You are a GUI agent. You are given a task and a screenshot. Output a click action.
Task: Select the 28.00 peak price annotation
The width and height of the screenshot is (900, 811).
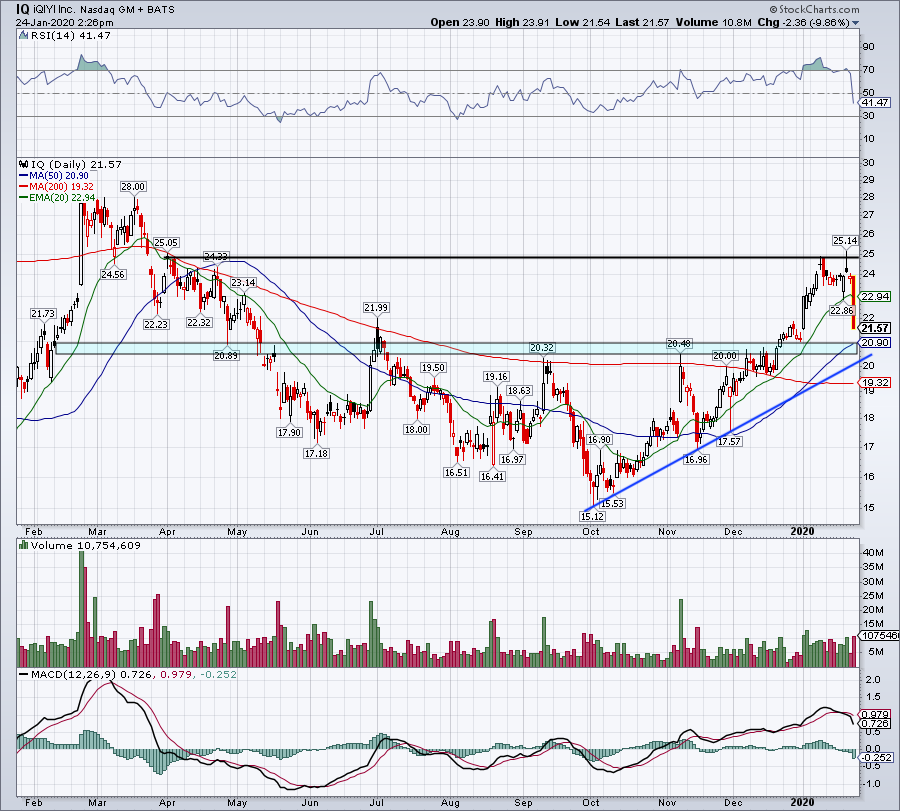click(x=133, y=187)
